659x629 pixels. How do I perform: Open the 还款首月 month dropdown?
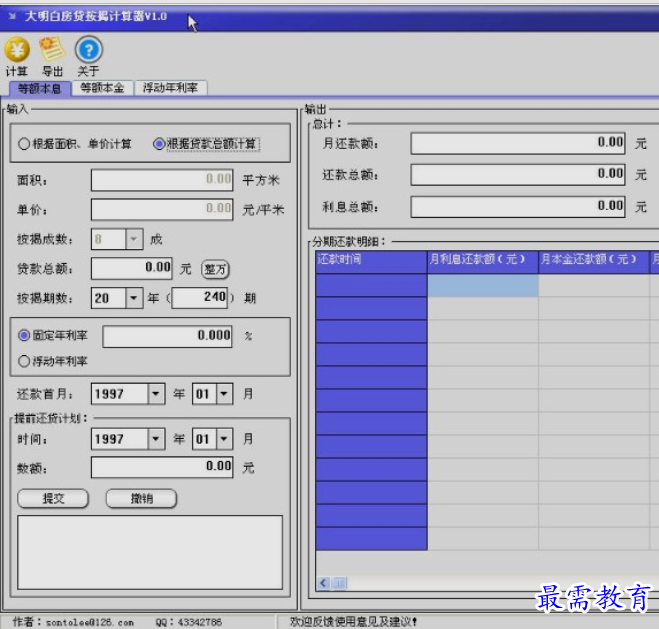(224, 394)
